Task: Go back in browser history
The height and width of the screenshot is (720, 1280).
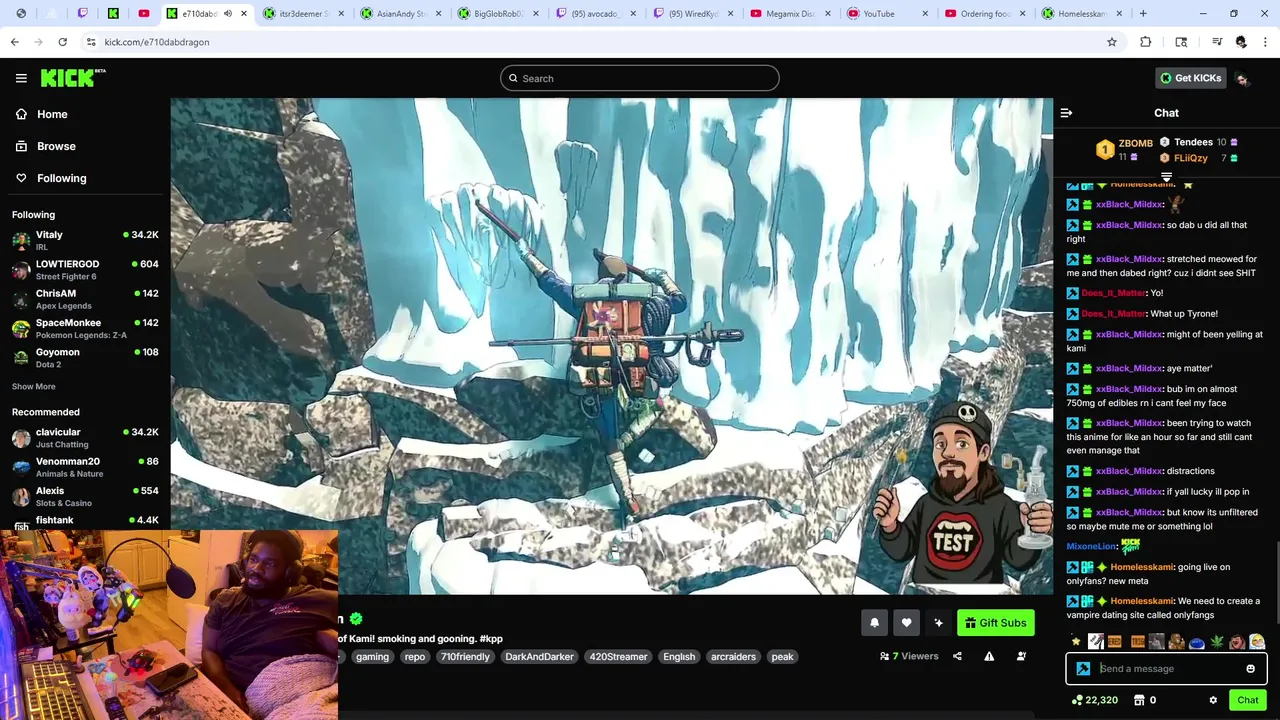Action: [14, 42]
